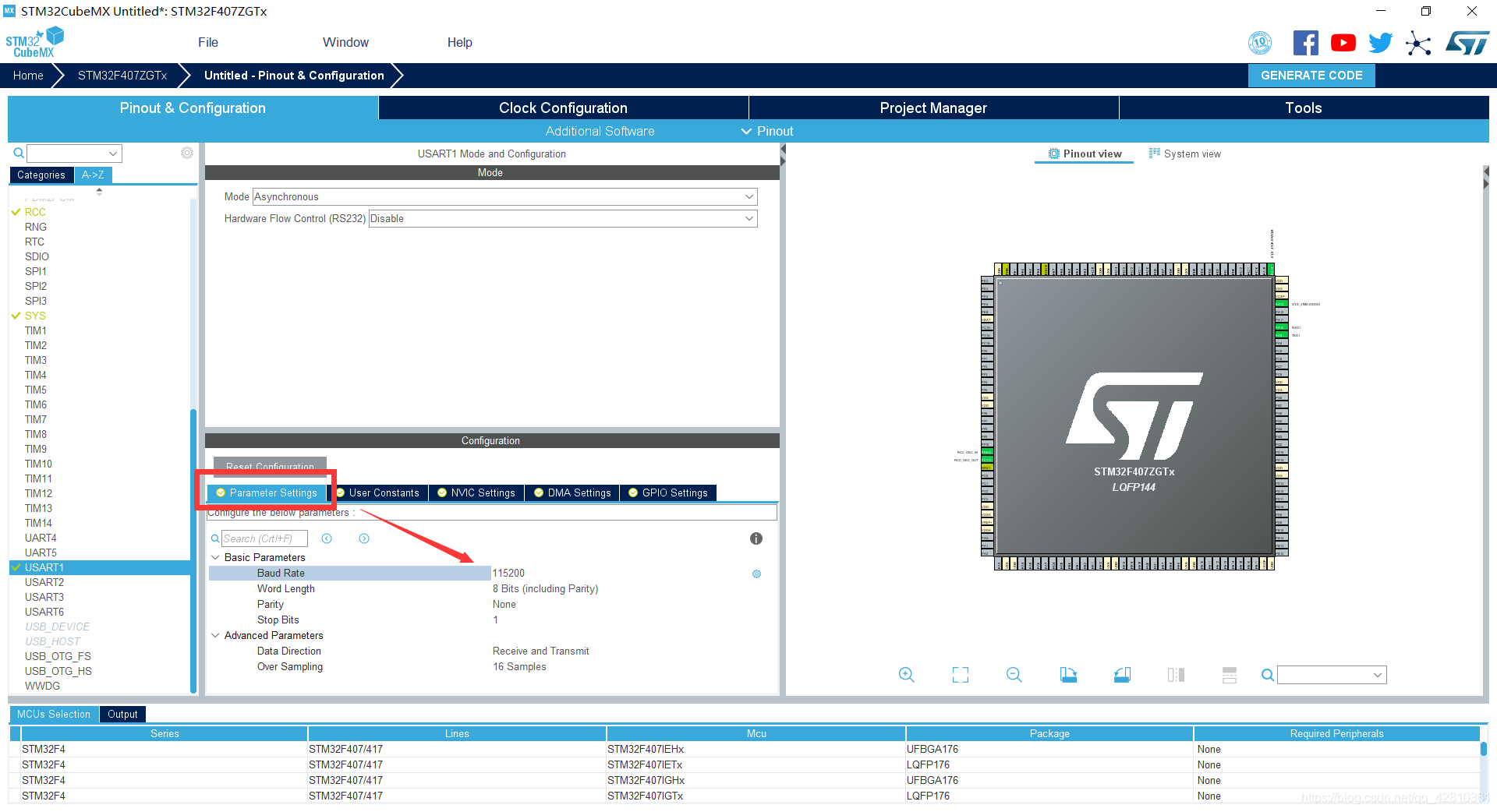The image size is (1497, 812).
Task: Select the Categories tab
Action: coord(41,175)
